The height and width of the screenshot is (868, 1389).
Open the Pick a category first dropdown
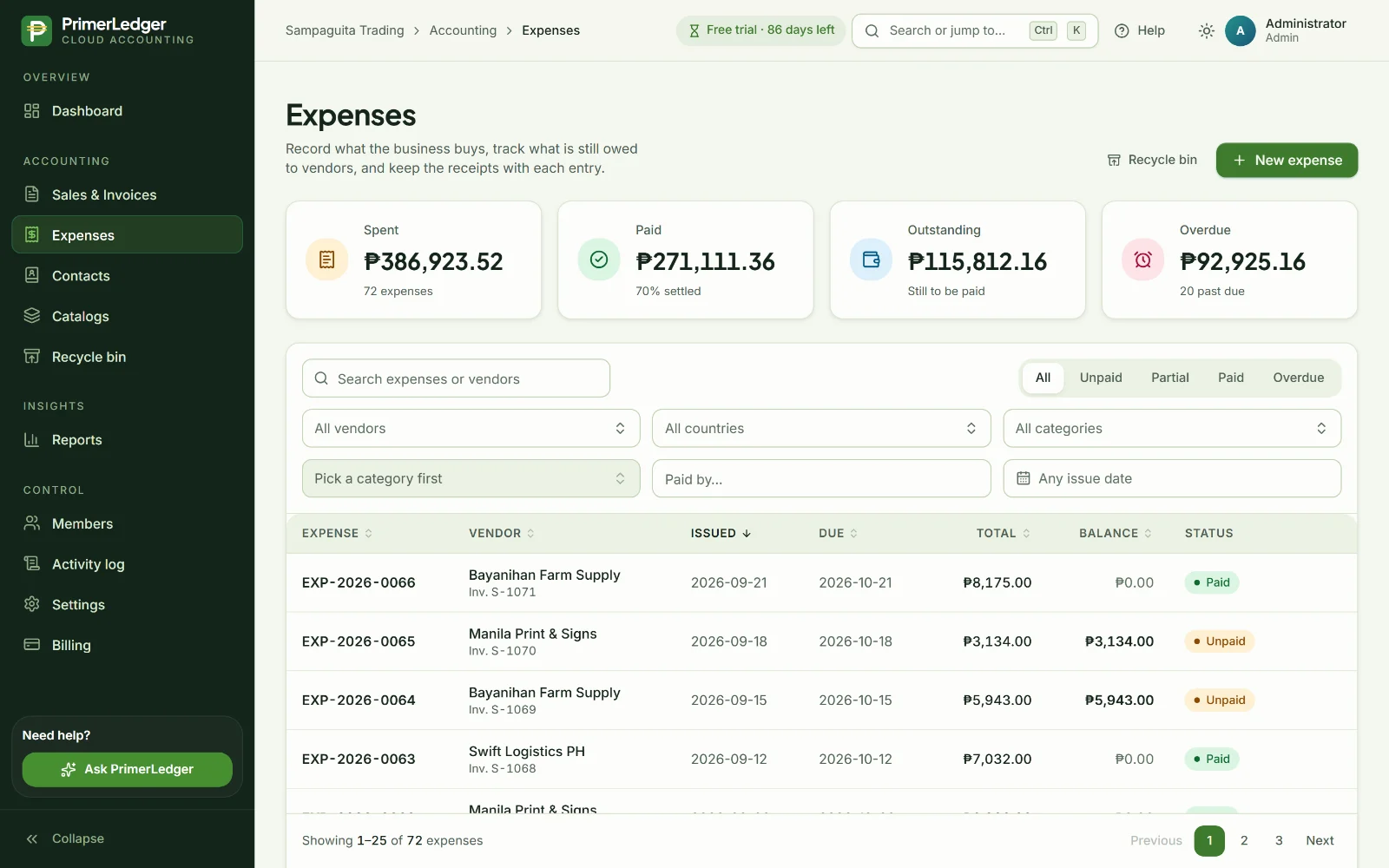pos(471,478)
